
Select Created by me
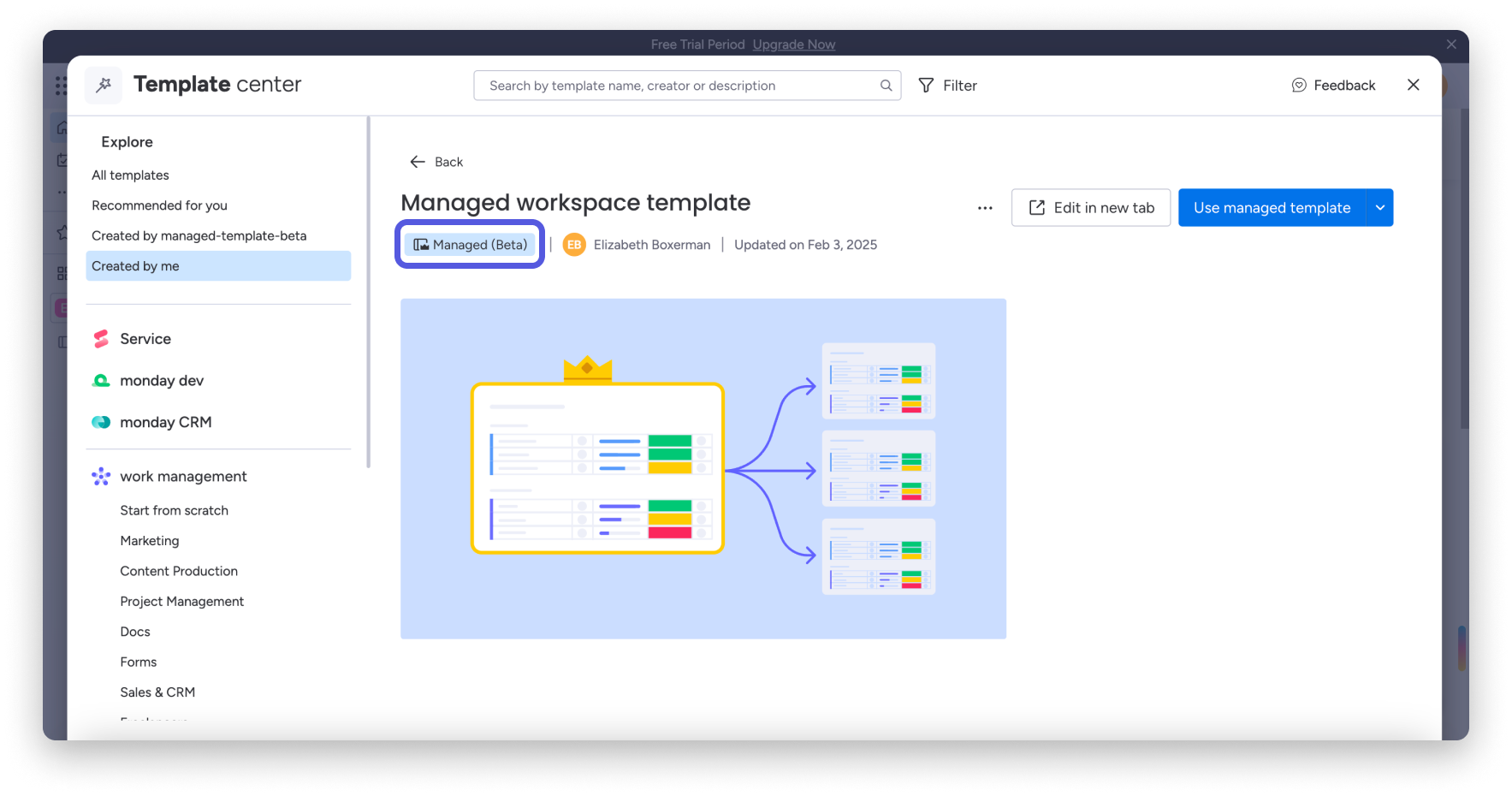coord(218,266)
